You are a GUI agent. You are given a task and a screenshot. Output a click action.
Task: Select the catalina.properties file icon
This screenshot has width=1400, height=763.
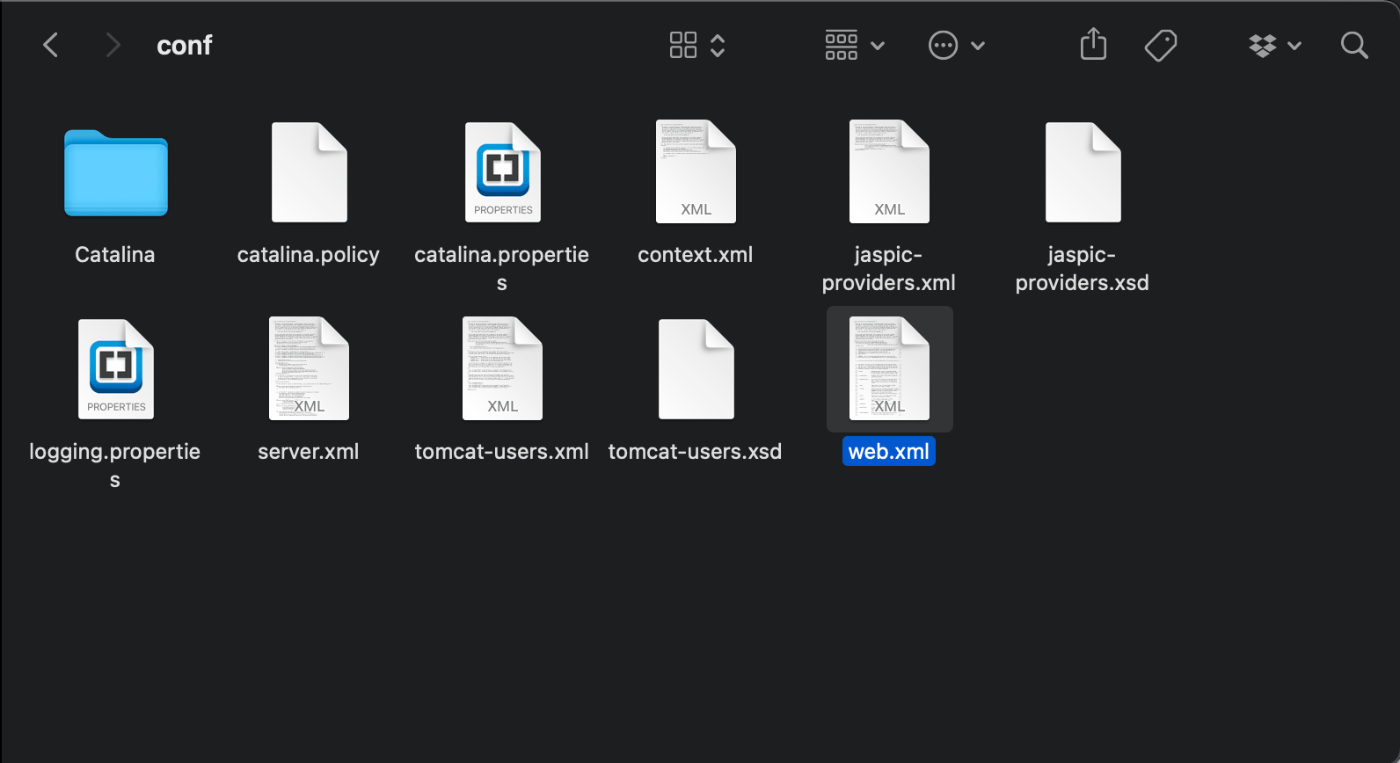pyautogui.click(x=502, y=172)
